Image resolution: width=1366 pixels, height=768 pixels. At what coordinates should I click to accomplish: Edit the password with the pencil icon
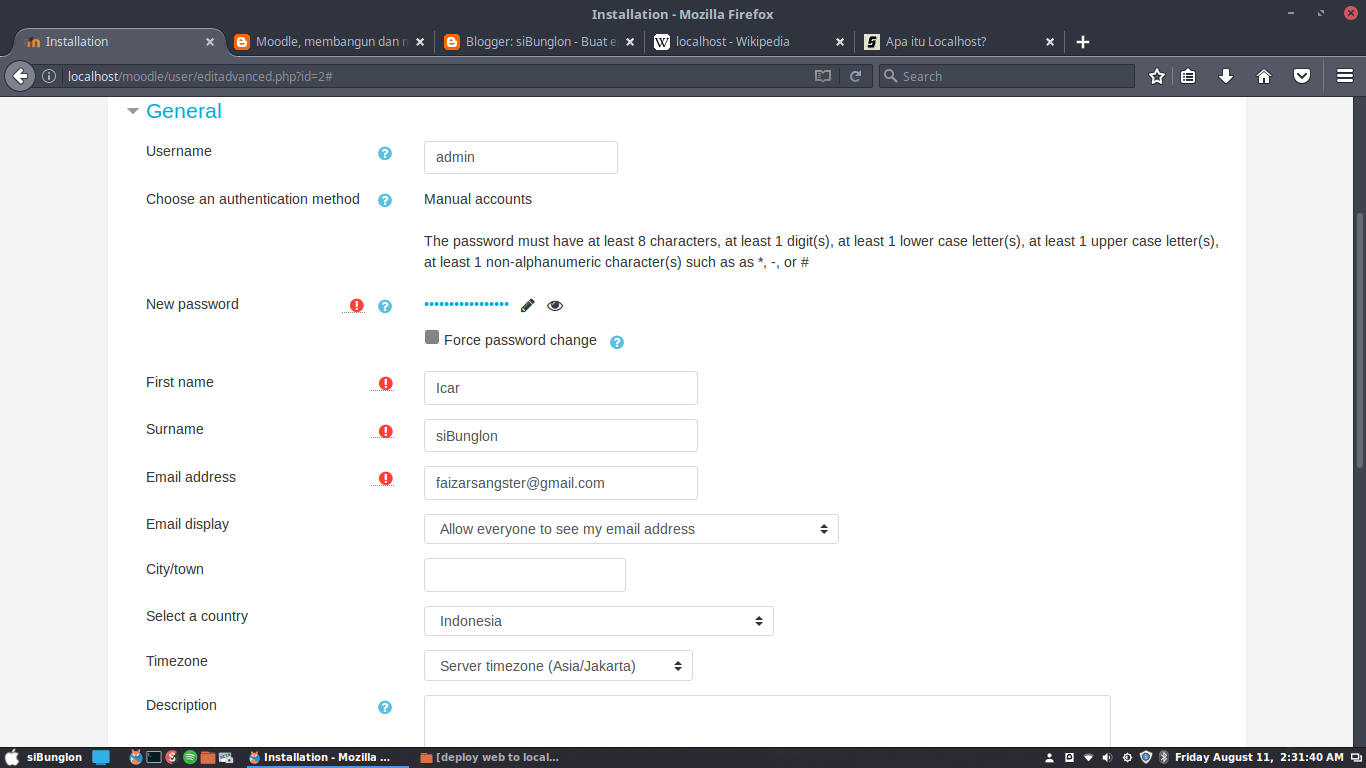[x=528, y=305]
